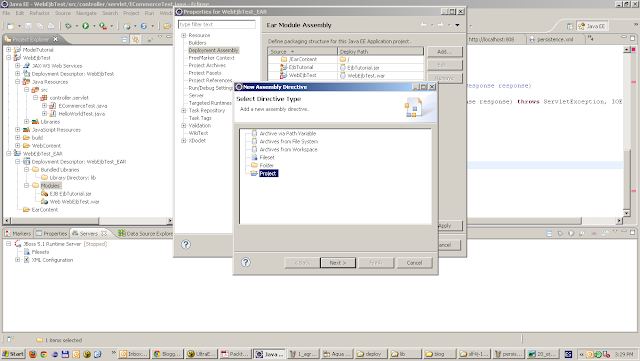640x361 pixels.
Task: Select EJB EjbTutorial.jar module
Action: pyautogui.click(x=70, y=194)
